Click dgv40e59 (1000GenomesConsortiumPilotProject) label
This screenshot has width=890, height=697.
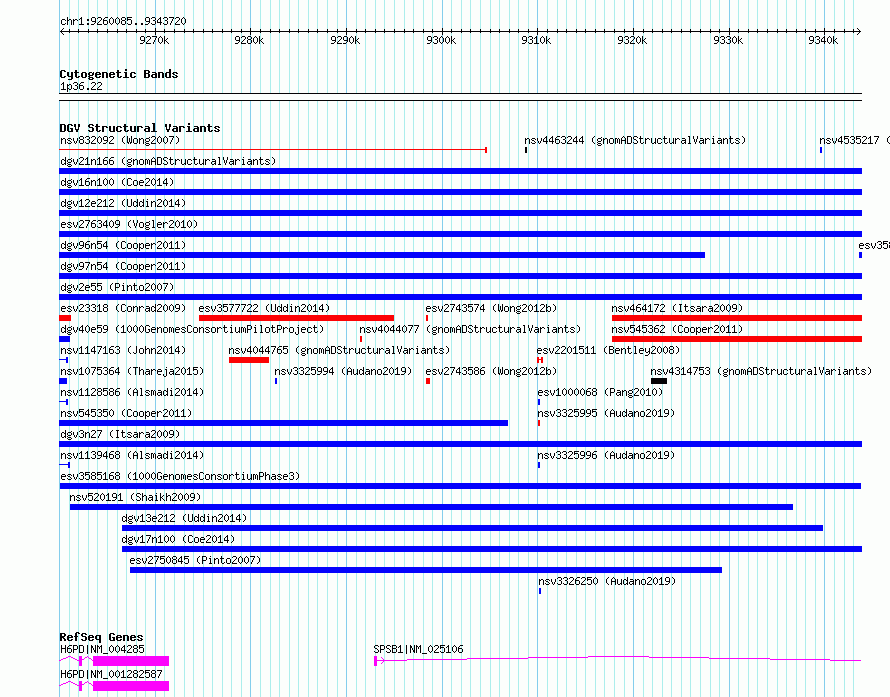[x=192, y=329]
